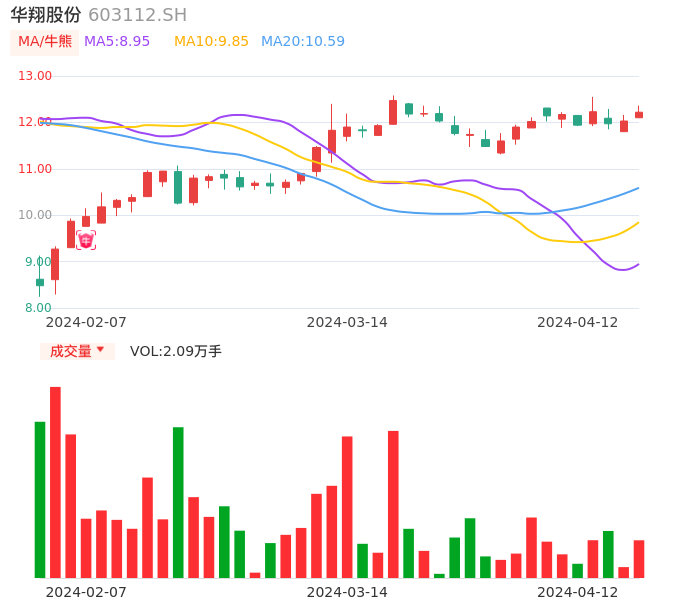This screenshot has width=686, height=606.
Task: Click 2024-02-07 date under price chart
Action: [86, 322]
